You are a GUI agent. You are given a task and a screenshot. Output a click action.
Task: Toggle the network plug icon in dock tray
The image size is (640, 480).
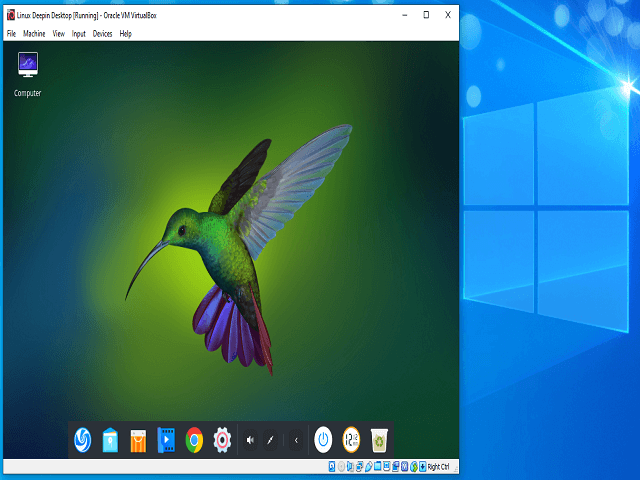tap(270, 440)
